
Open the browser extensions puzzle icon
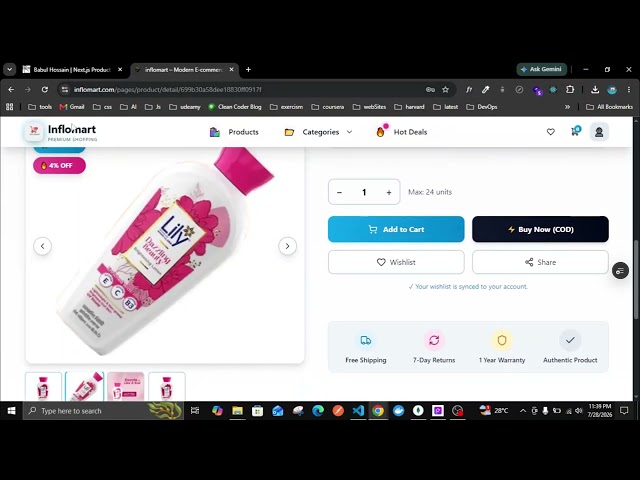tap(570, 90)
